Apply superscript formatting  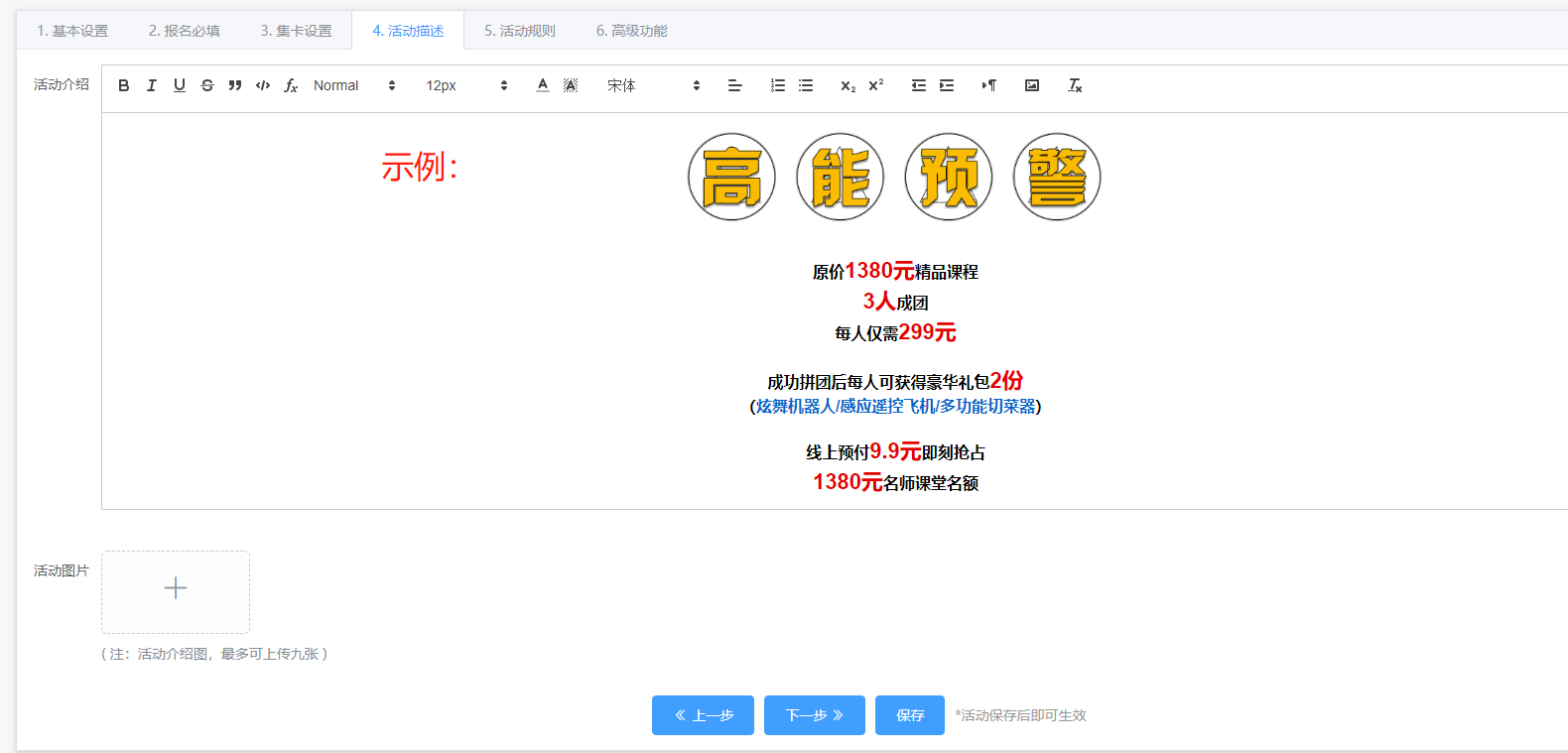coord(875,85)
